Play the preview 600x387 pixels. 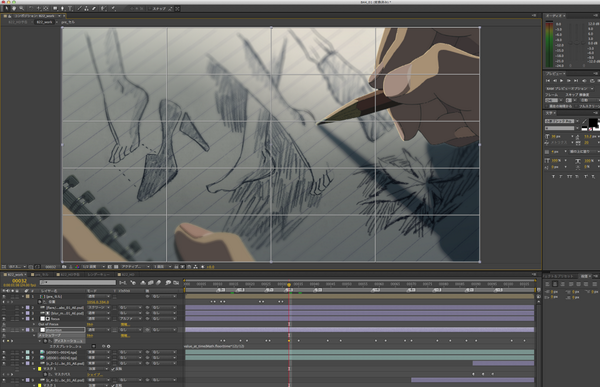[x=562, y=81]
